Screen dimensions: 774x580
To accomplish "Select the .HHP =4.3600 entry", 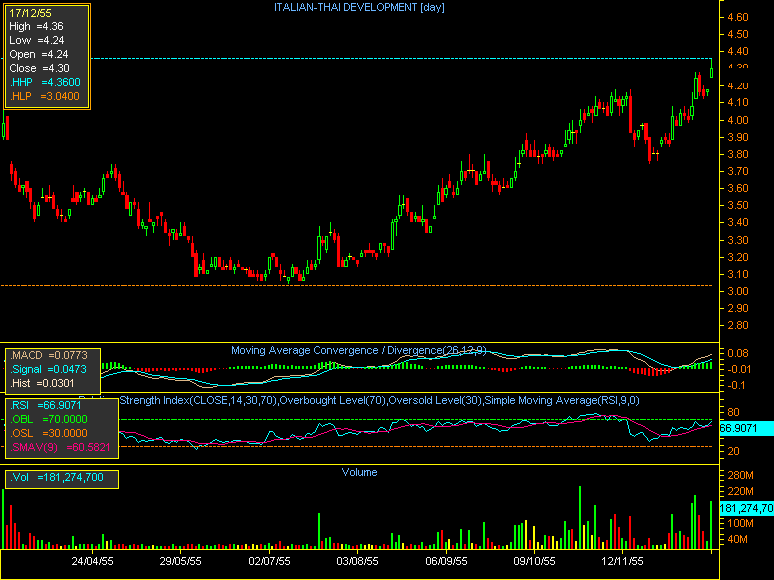I will click(45, 82).
